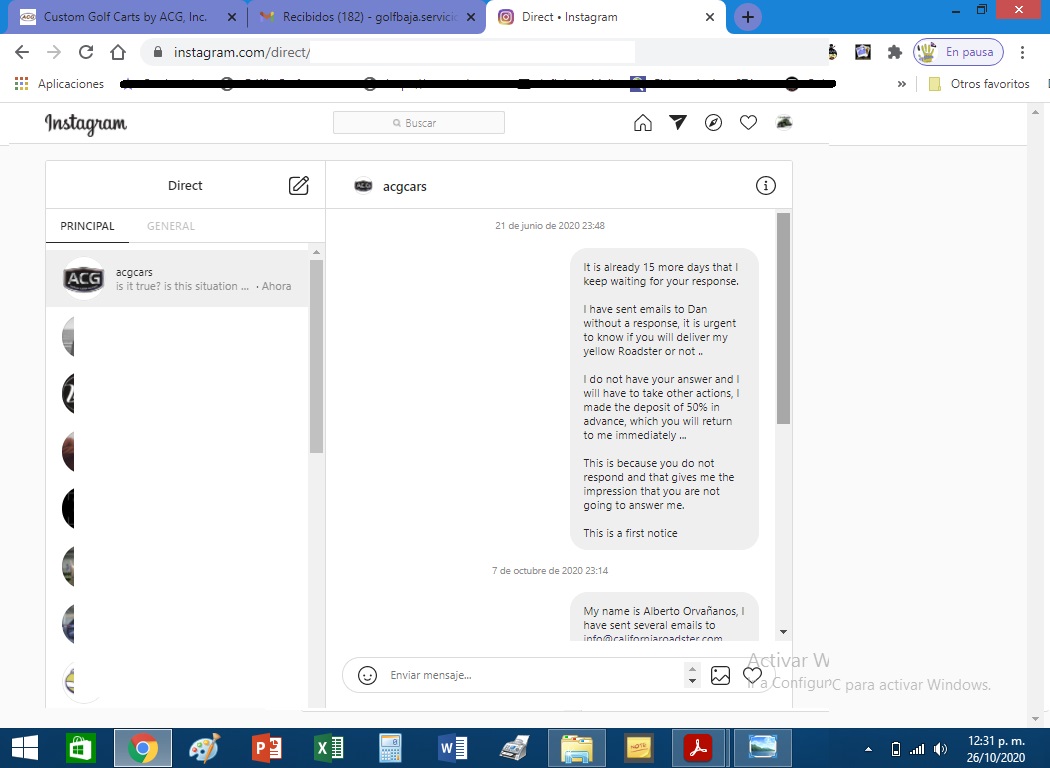Click the 'This is a first notice' message
This screenshot has width=1050, height=768.
pyautogui.click(x=630, y=533)
